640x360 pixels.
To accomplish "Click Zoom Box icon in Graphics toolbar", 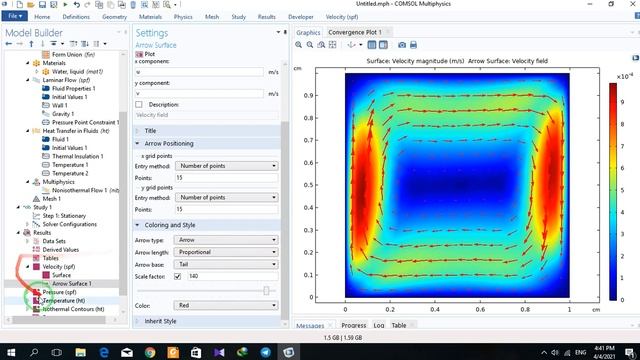I will 321,45.
